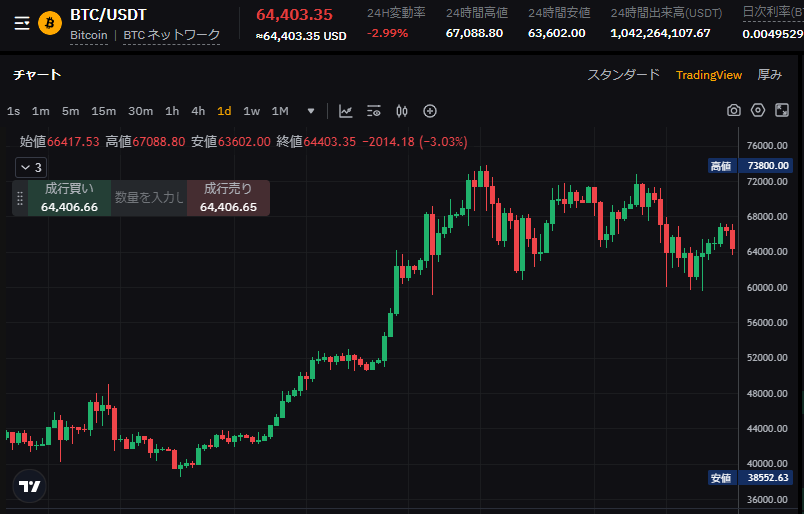Grab the order panel drag handle

coord(20,198)
